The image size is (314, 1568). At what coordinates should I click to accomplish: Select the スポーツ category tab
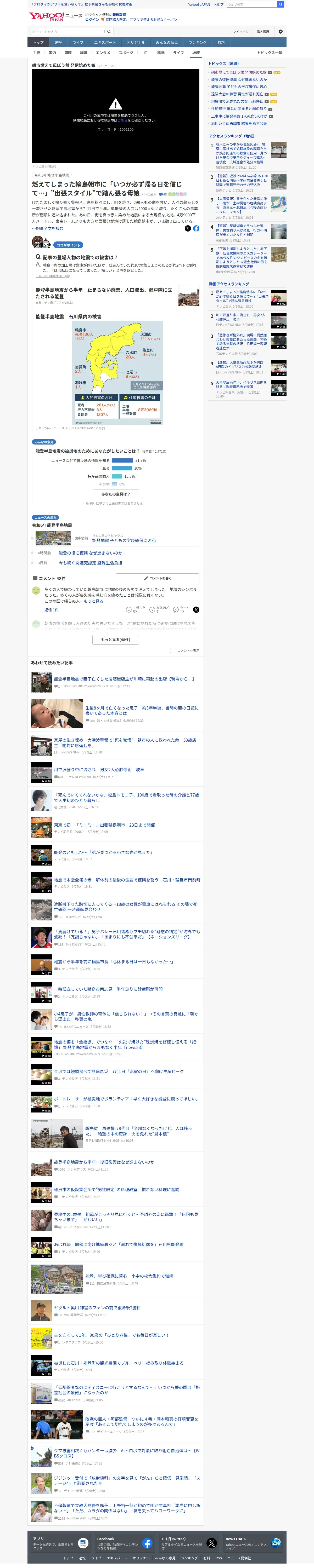point(126,53)
